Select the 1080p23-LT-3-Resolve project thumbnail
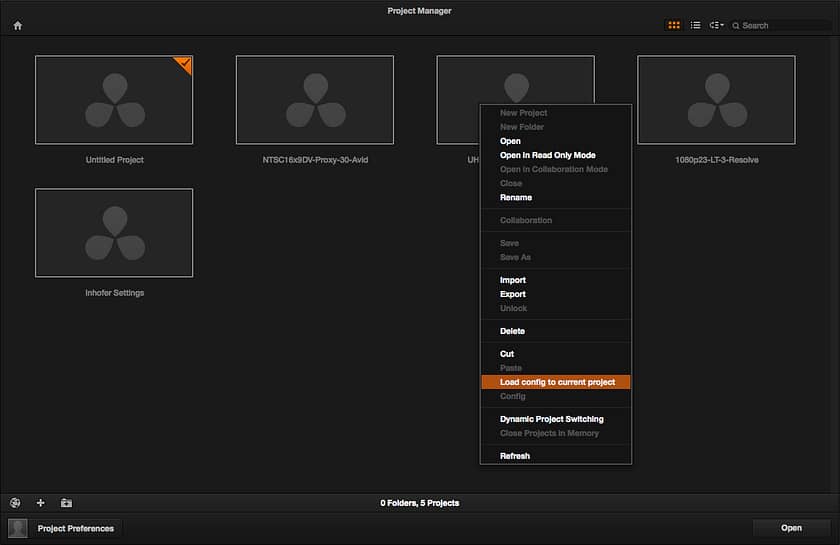The height and width of the screenshot is (545, 840). coord(716,100)
